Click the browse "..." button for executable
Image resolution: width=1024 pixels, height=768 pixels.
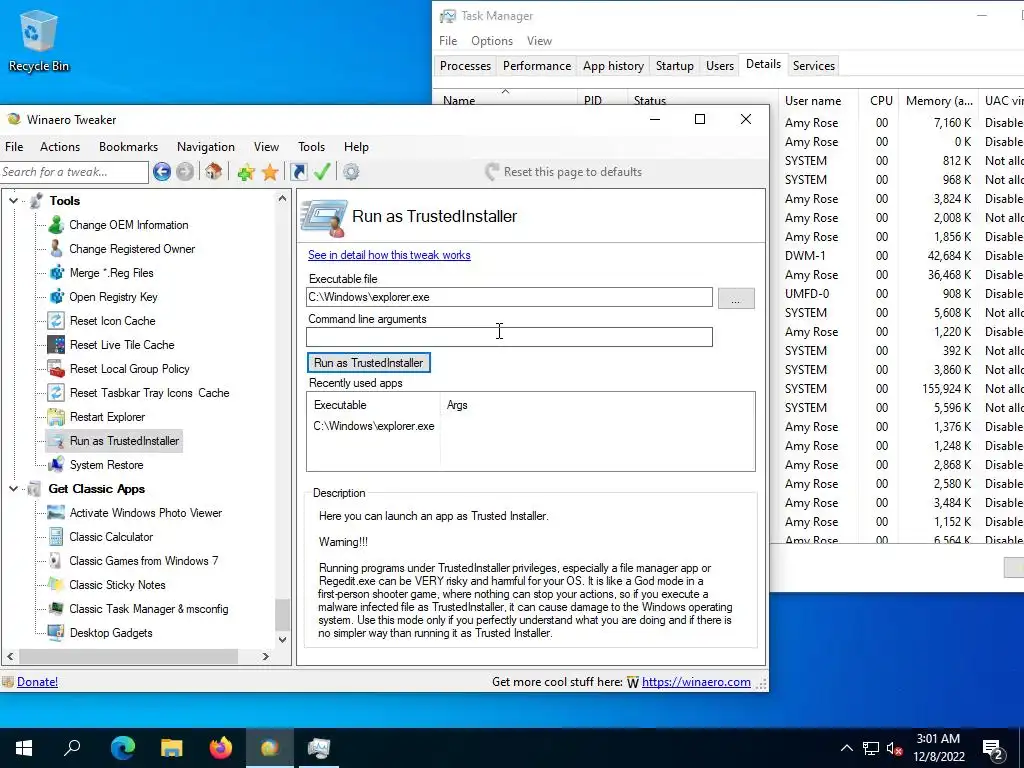736,298
